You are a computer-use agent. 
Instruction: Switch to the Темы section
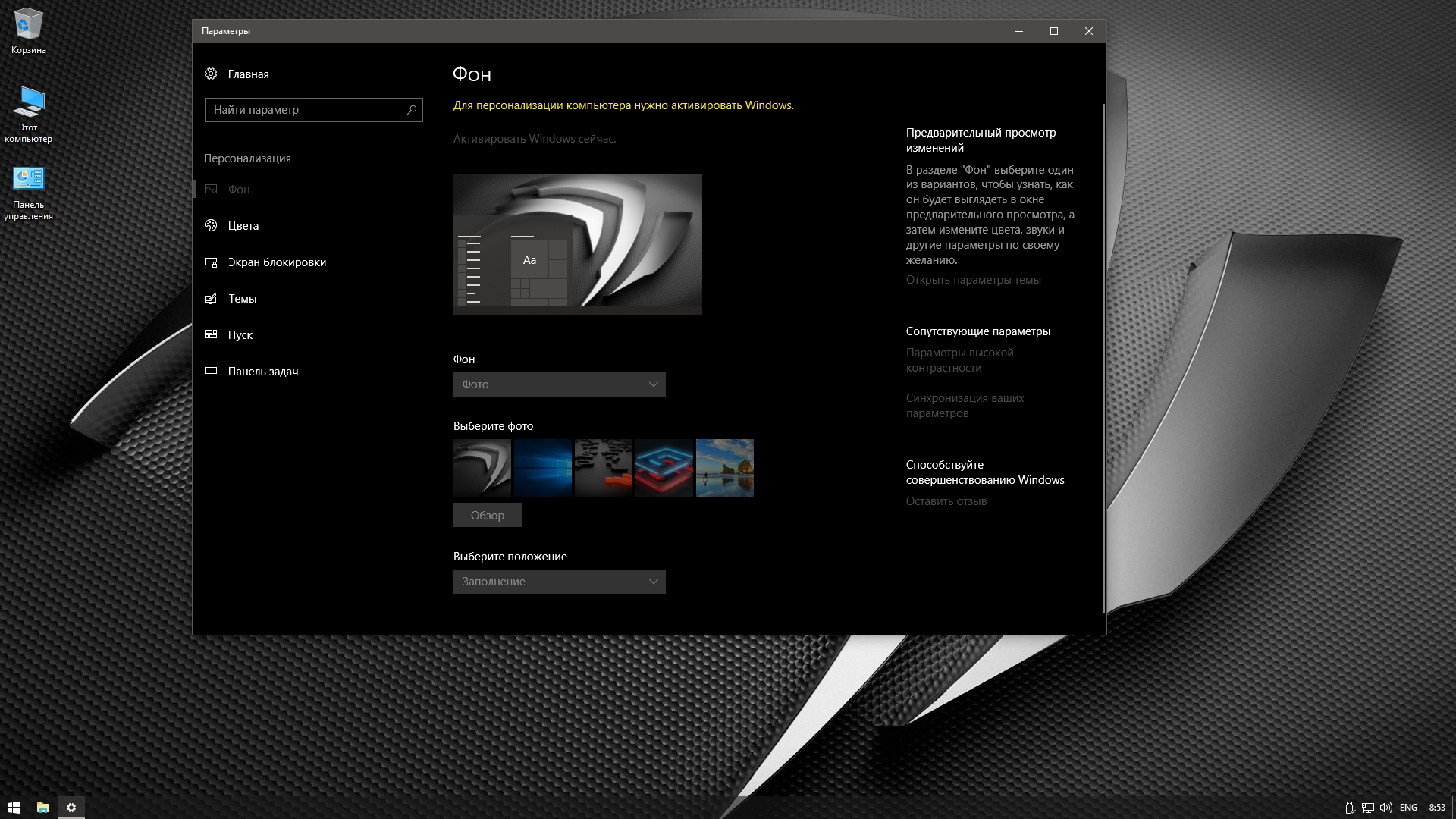pyautogui.click(x=242, y=299)
